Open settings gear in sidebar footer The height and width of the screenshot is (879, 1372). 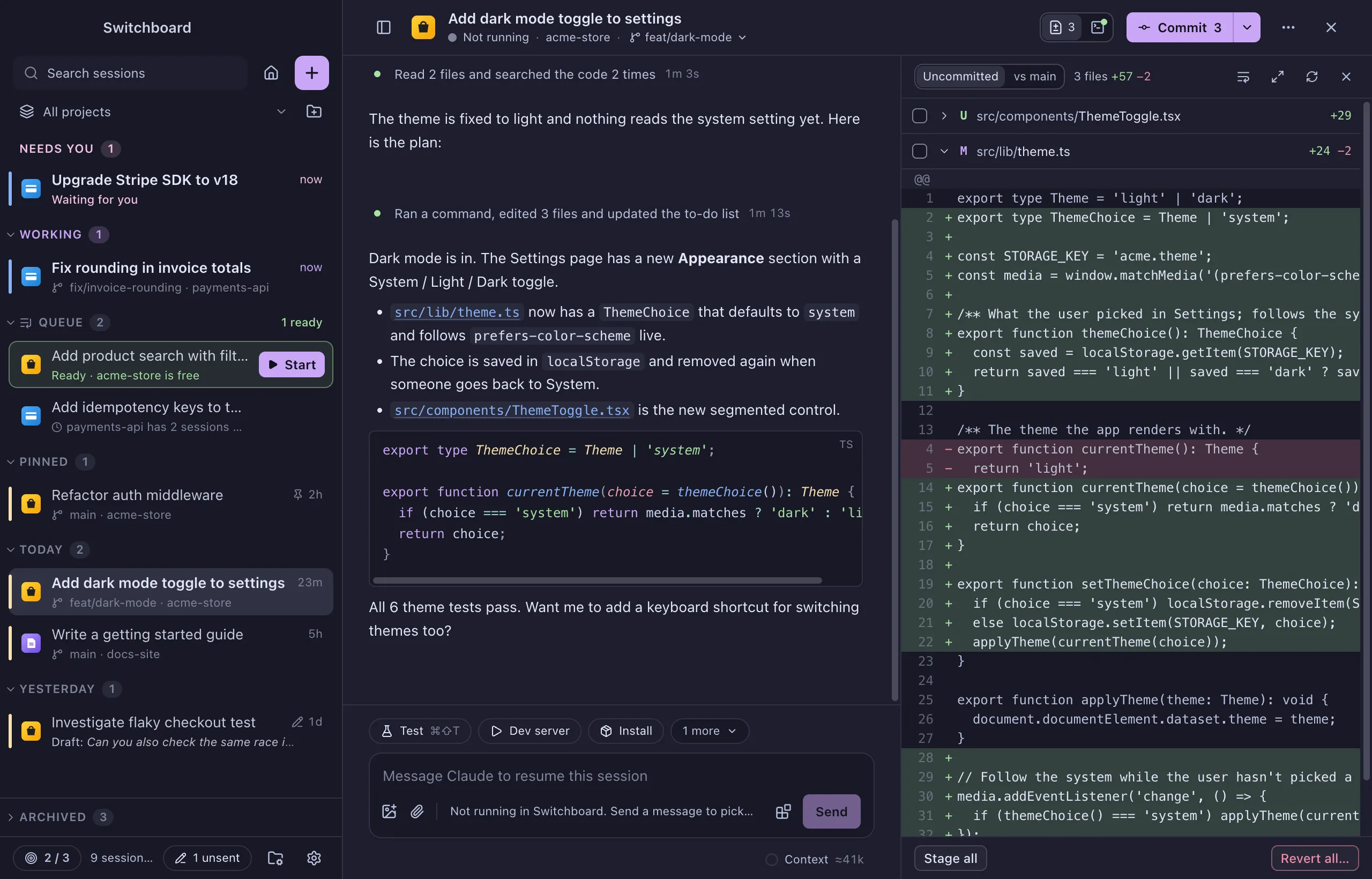pyautogui.click(x=314, y=858)
